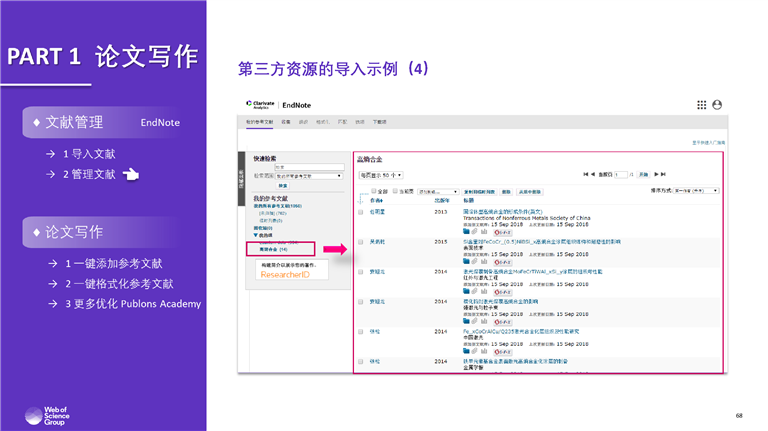Click folder icon of Fe_xCoCrAlCu/Q235 reference

(466, 351)
